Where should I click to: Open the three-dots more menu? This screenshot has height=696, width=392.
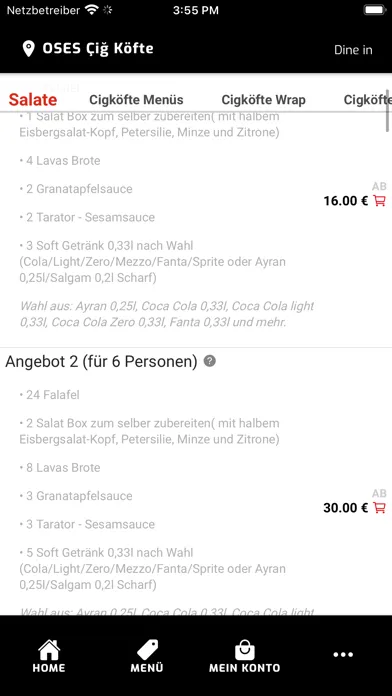click(343, 654)
